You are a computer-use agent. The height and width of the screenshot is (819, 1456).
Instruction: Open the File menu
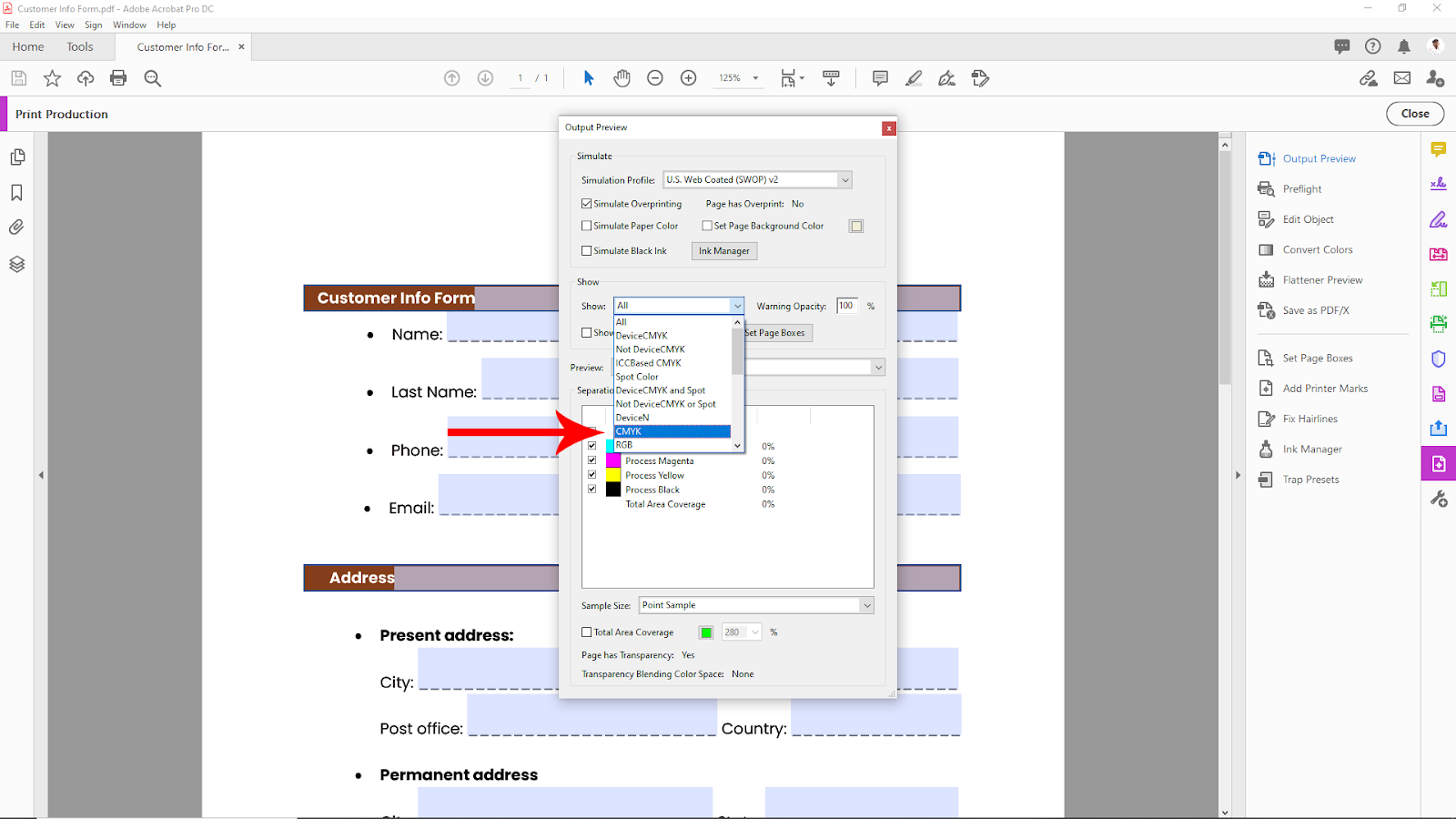click(x=13, y=25)
